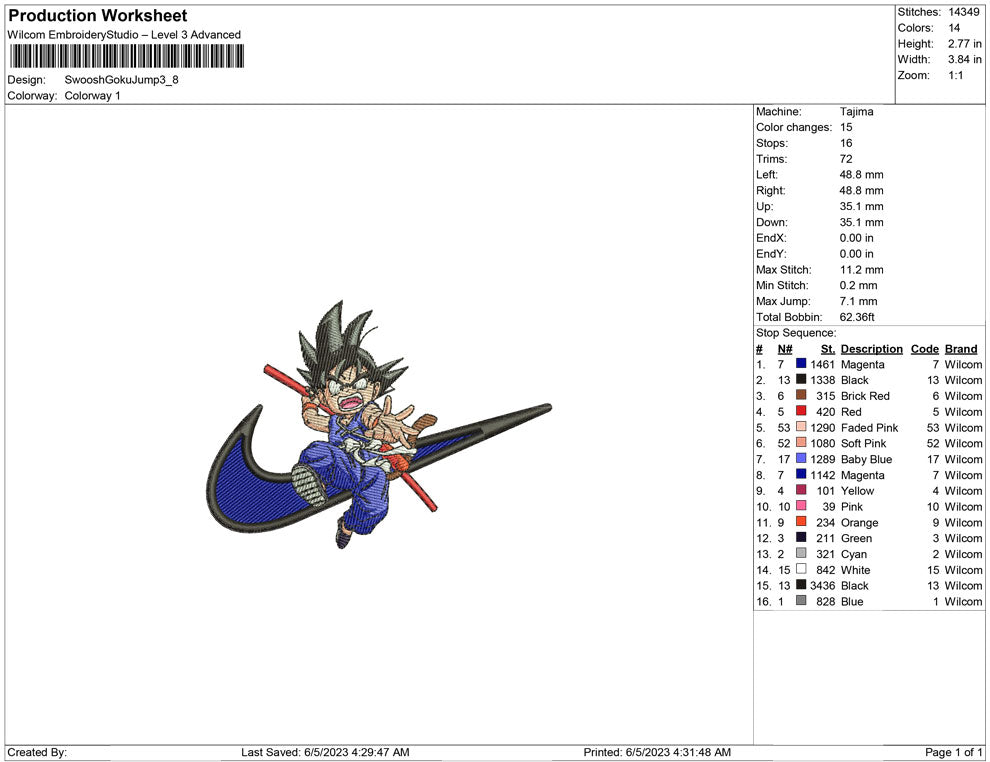Click the Brick Red color swatch

801,395
